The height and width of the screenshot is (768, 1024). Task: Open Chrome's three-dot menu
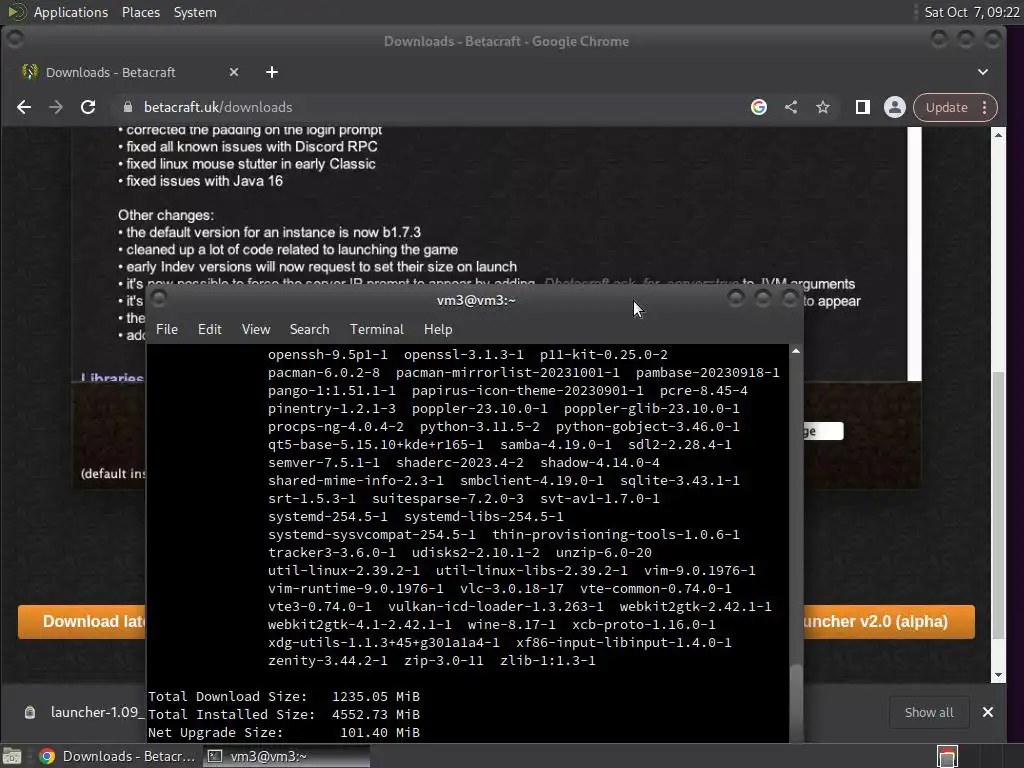pos(985,107)
